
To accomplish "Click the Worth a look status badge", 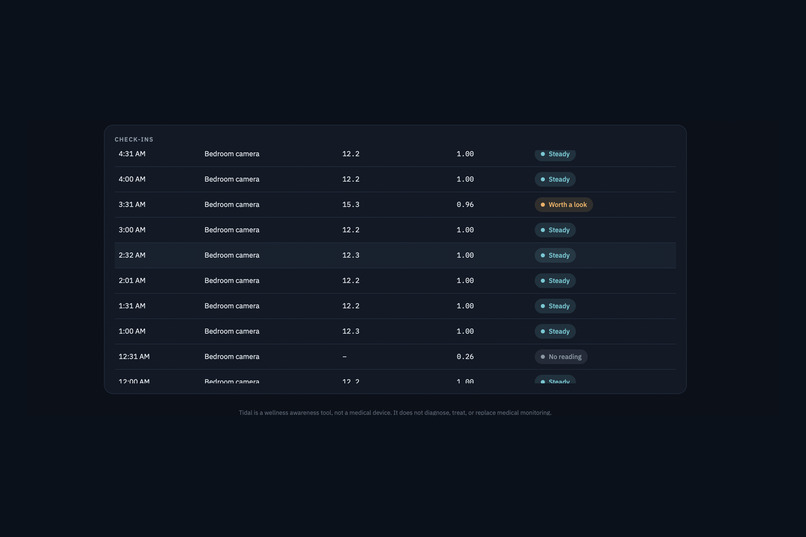I will tap(564, 205).
